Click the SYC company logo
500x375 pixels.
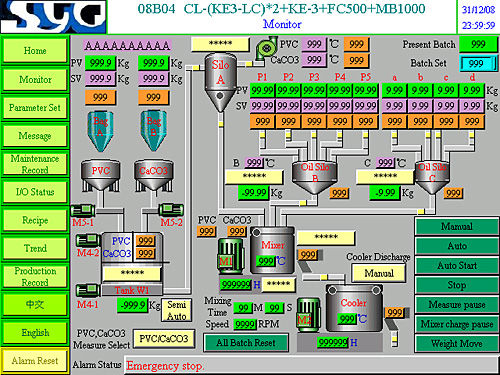pos(53,17)
